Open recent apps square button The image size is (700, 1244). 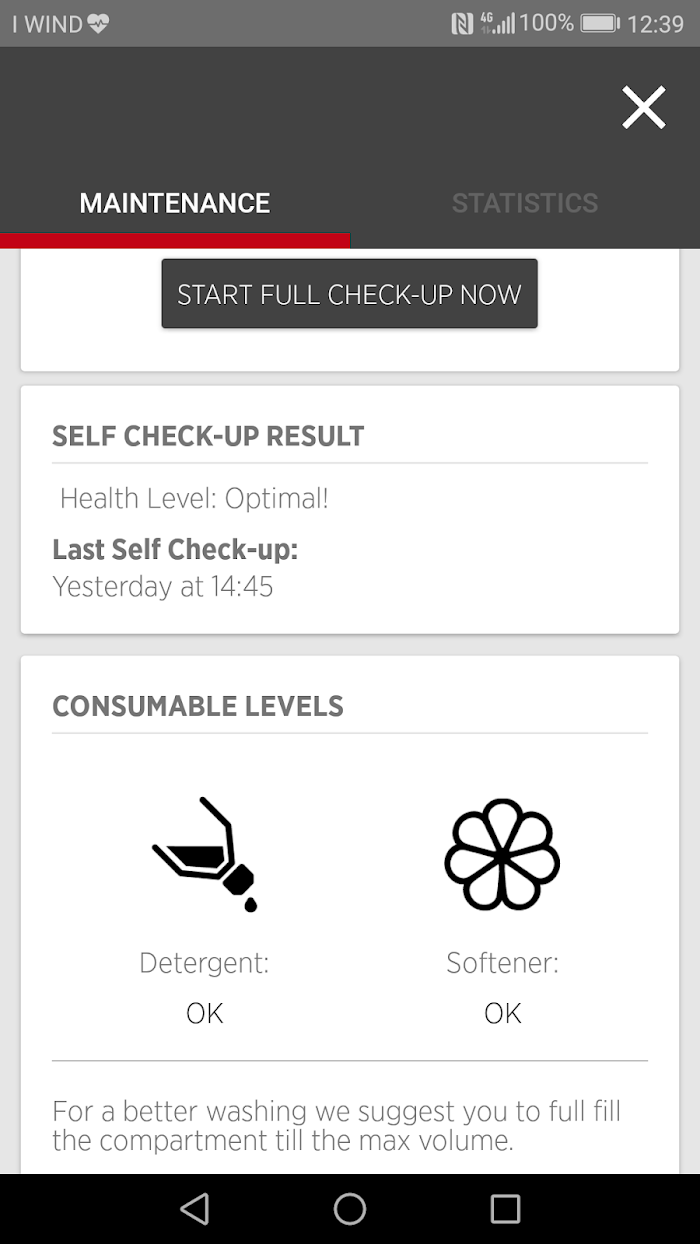505,1209
